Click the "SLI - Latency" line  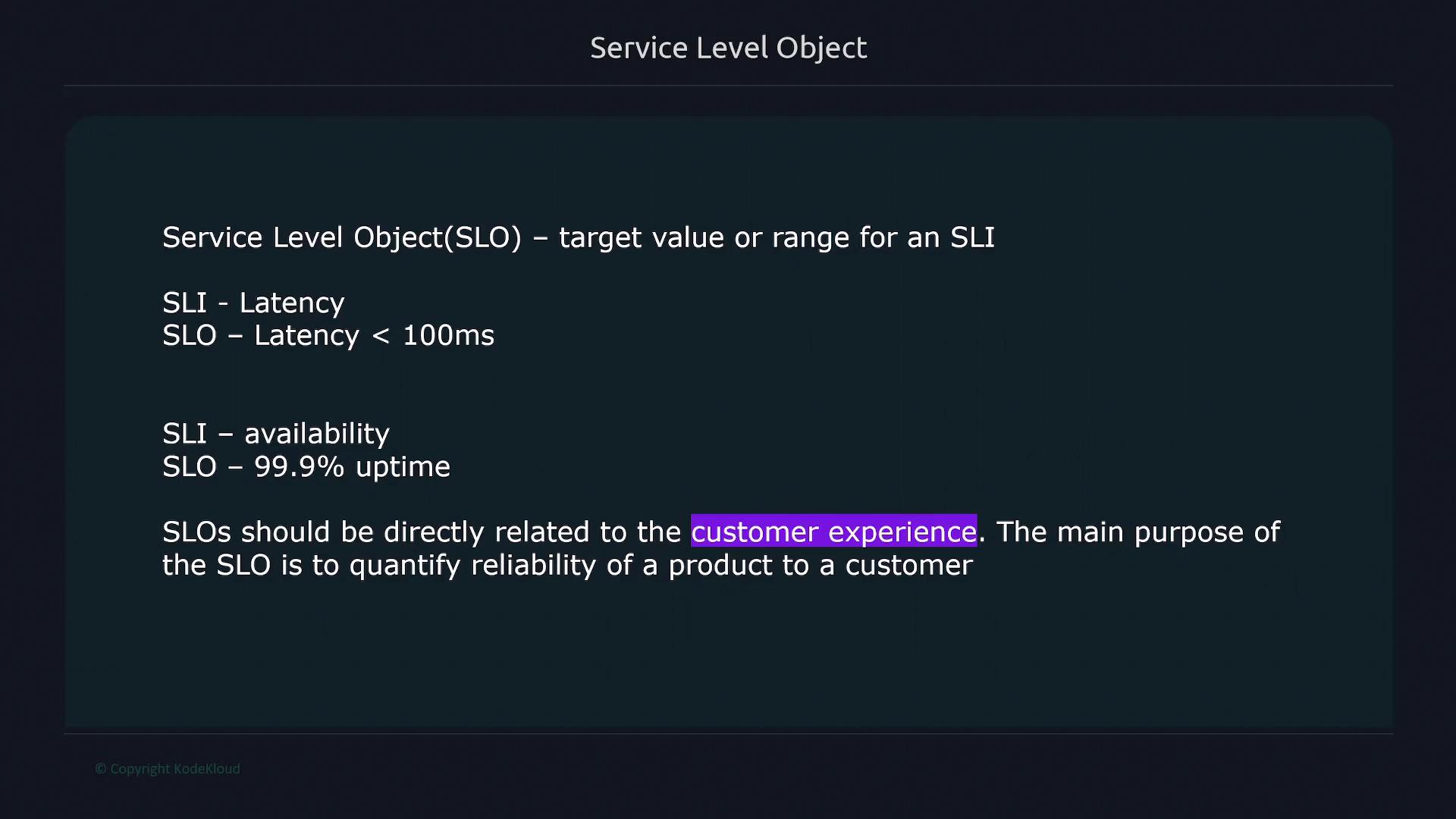click(253, 303)
